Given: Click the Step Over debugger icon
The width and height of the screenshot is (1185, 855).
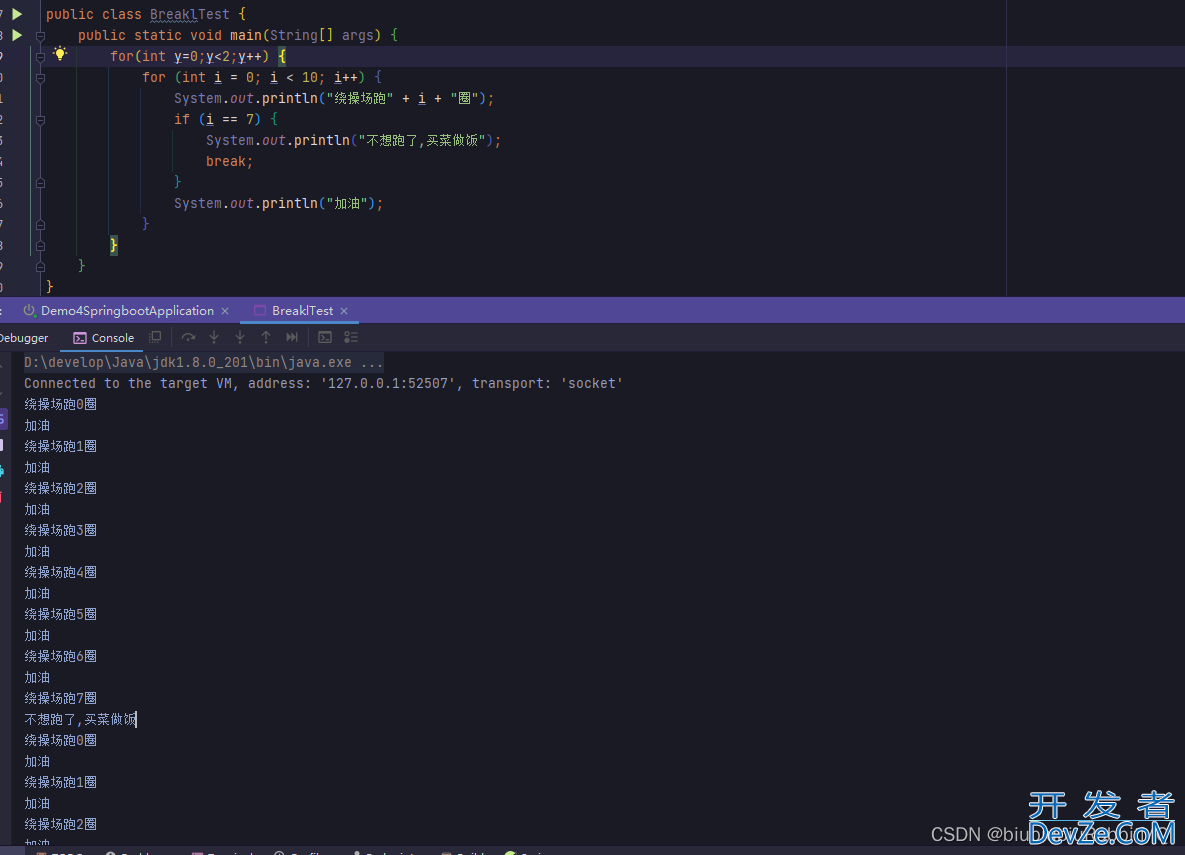Looking at the screenshot, I should click(188, 337).
